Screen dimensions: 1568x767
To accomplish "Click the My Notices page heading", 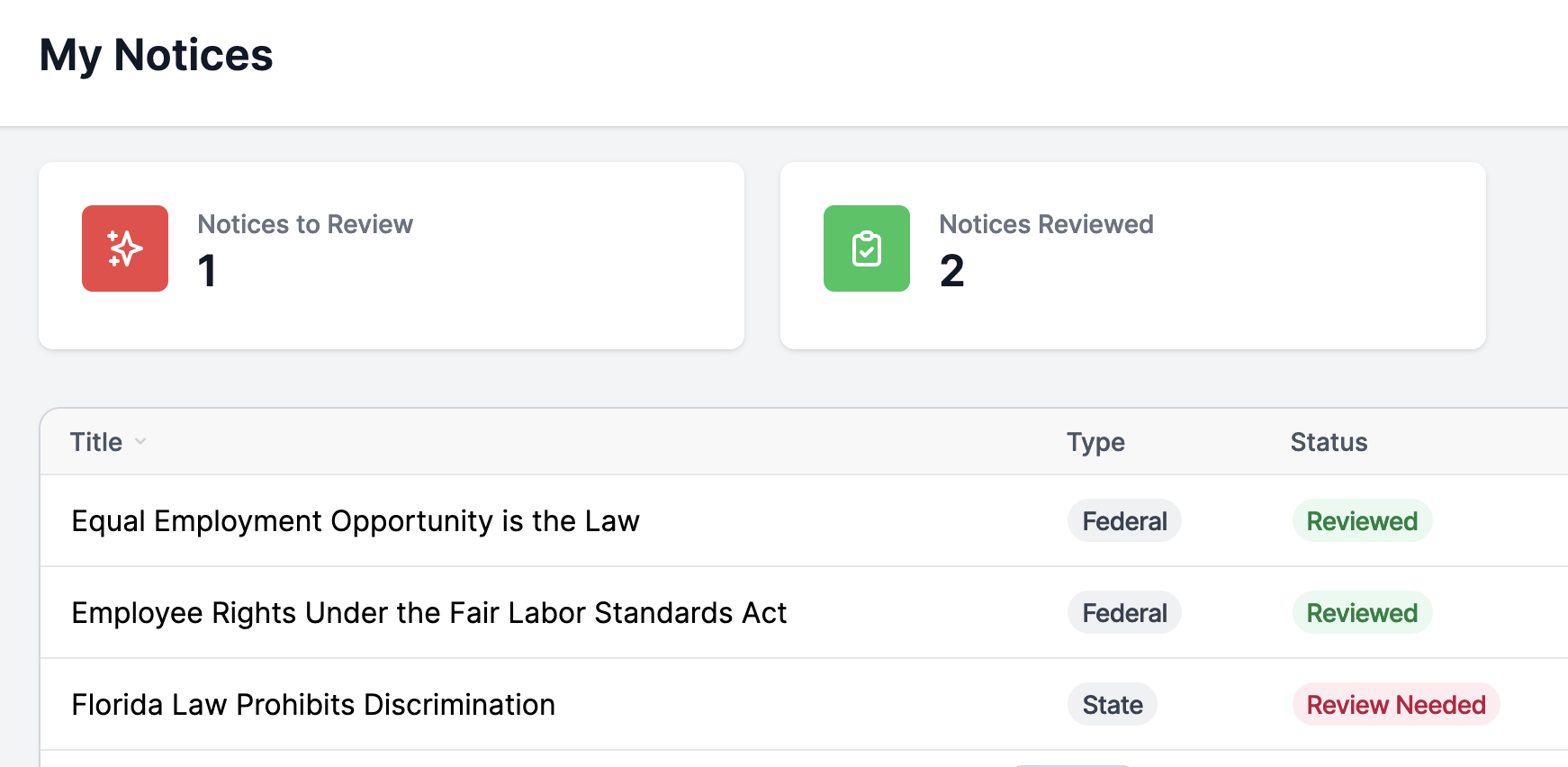I will coord(157,56).
